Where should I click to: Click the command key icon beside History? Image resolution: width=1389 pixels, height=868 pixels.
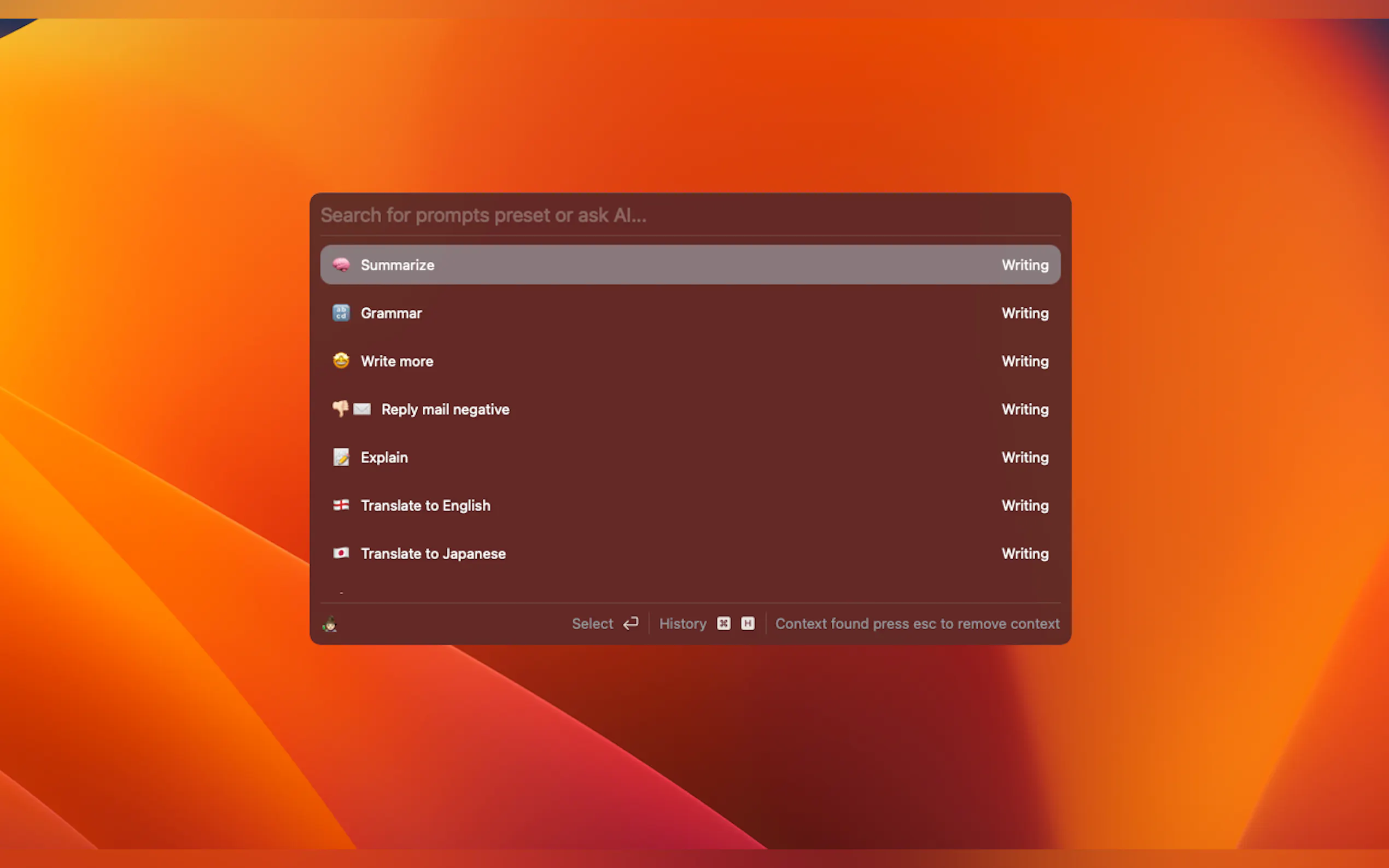click(723, 624)
